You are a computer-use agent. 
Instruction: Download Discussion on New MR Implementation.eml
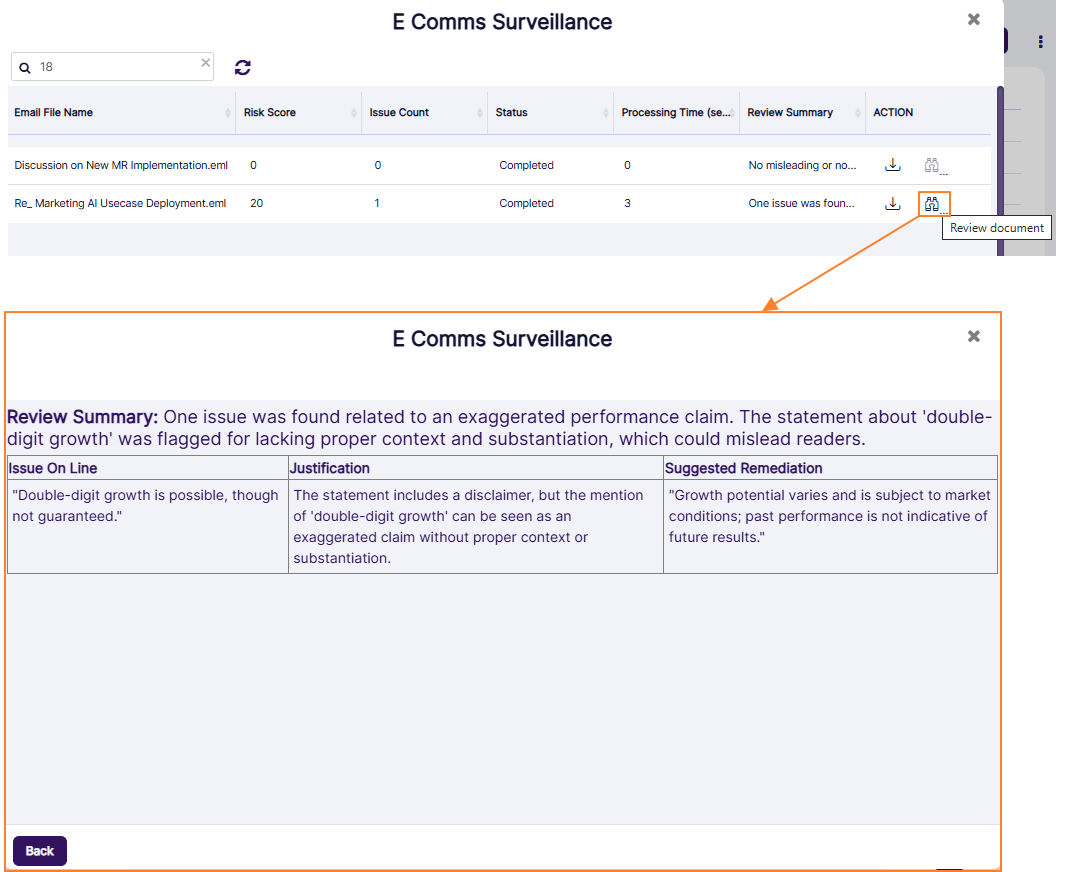pos(893,165)
